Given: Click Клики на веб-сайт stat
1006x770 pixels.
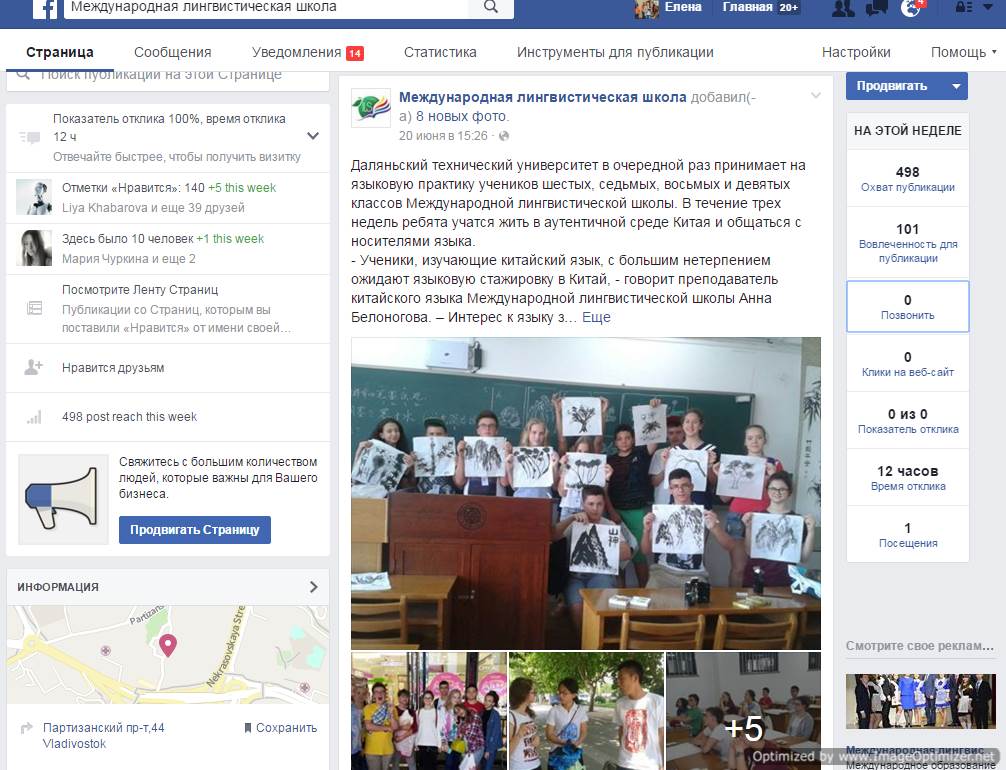Looking at the screenshot, I should [x=907, y=364].
